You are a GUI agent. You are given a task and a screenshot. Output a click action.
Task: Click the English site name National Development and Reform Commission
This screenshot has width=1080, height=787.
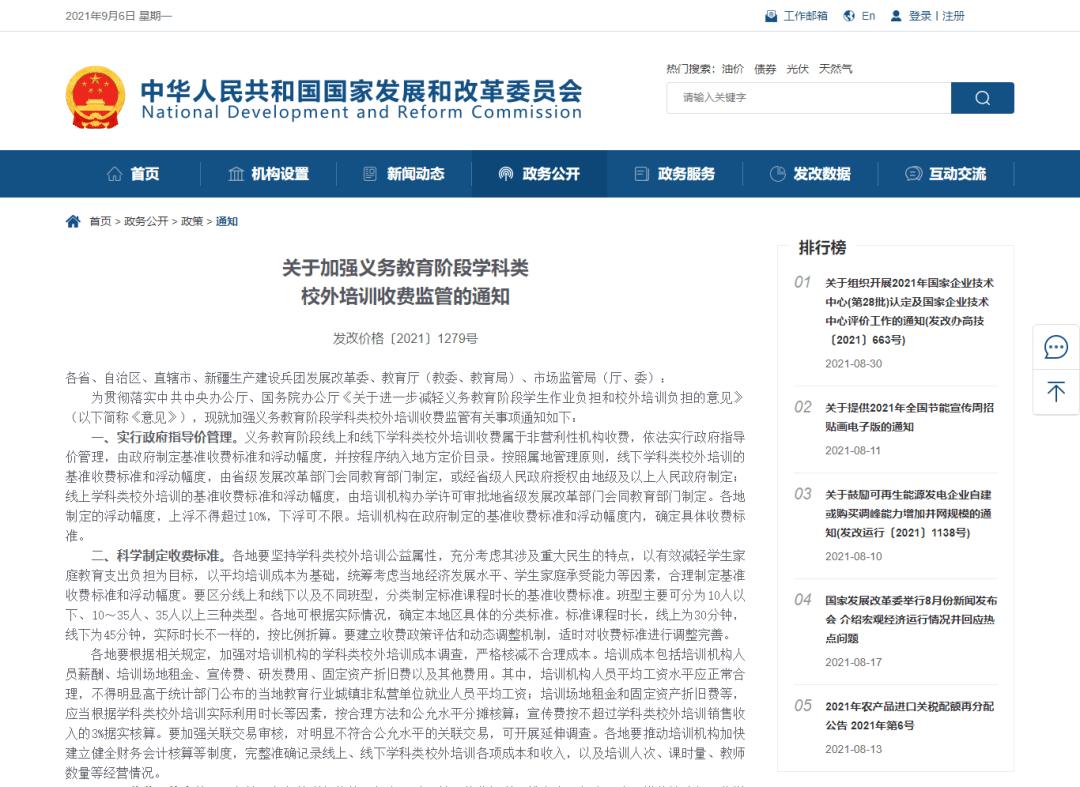pyautogui.click(x=362, y=112)
